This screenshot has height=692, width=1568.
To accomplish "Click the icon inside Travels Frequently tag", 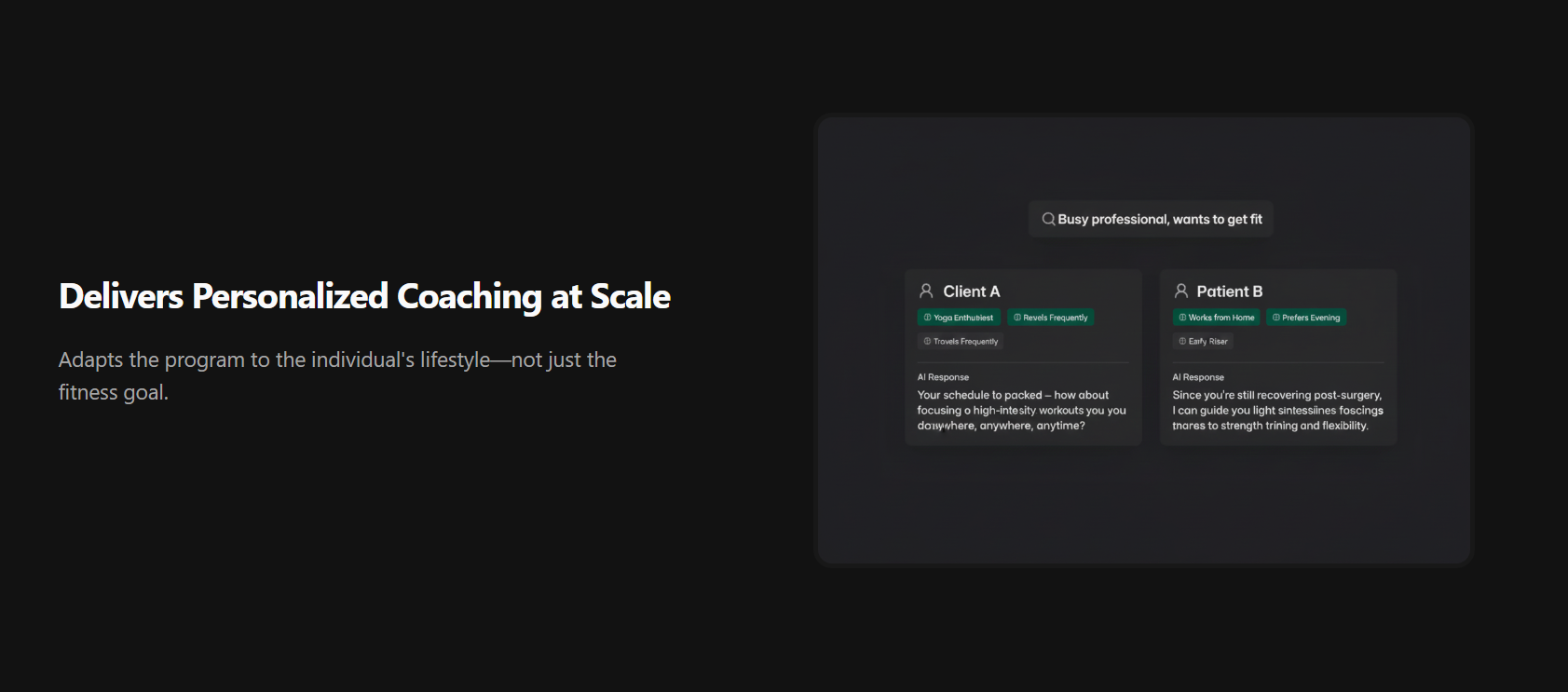I will 927,341.
